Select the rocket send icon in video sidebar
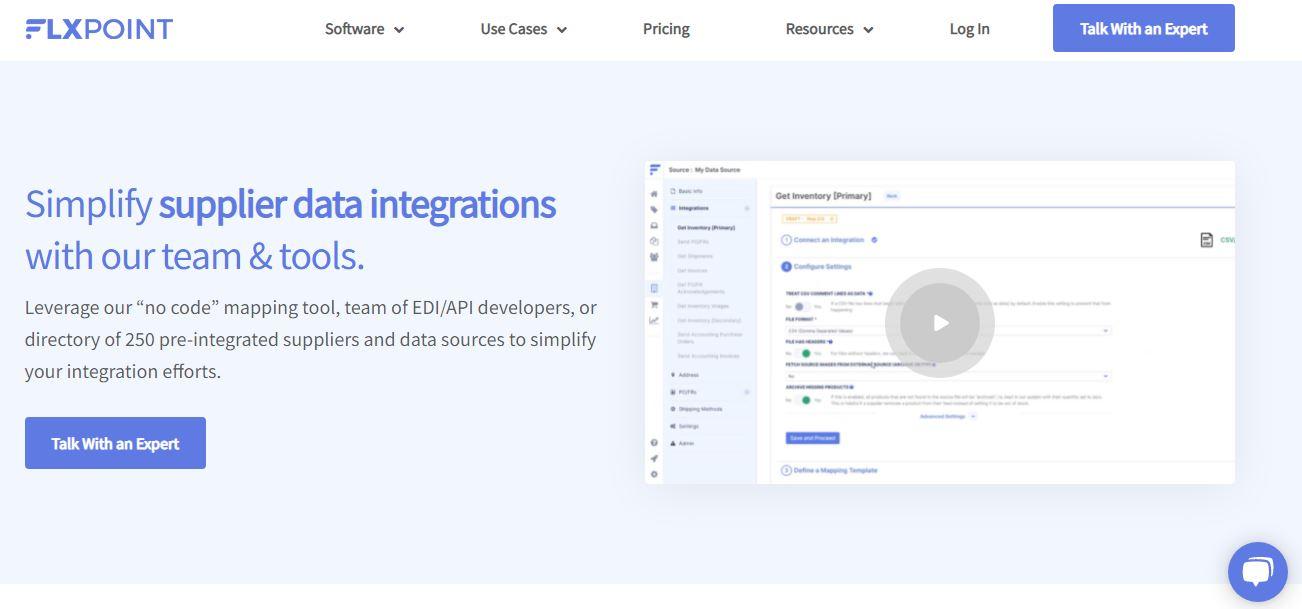This screenshot has height=609, width=1302. [x=654, y=458]
